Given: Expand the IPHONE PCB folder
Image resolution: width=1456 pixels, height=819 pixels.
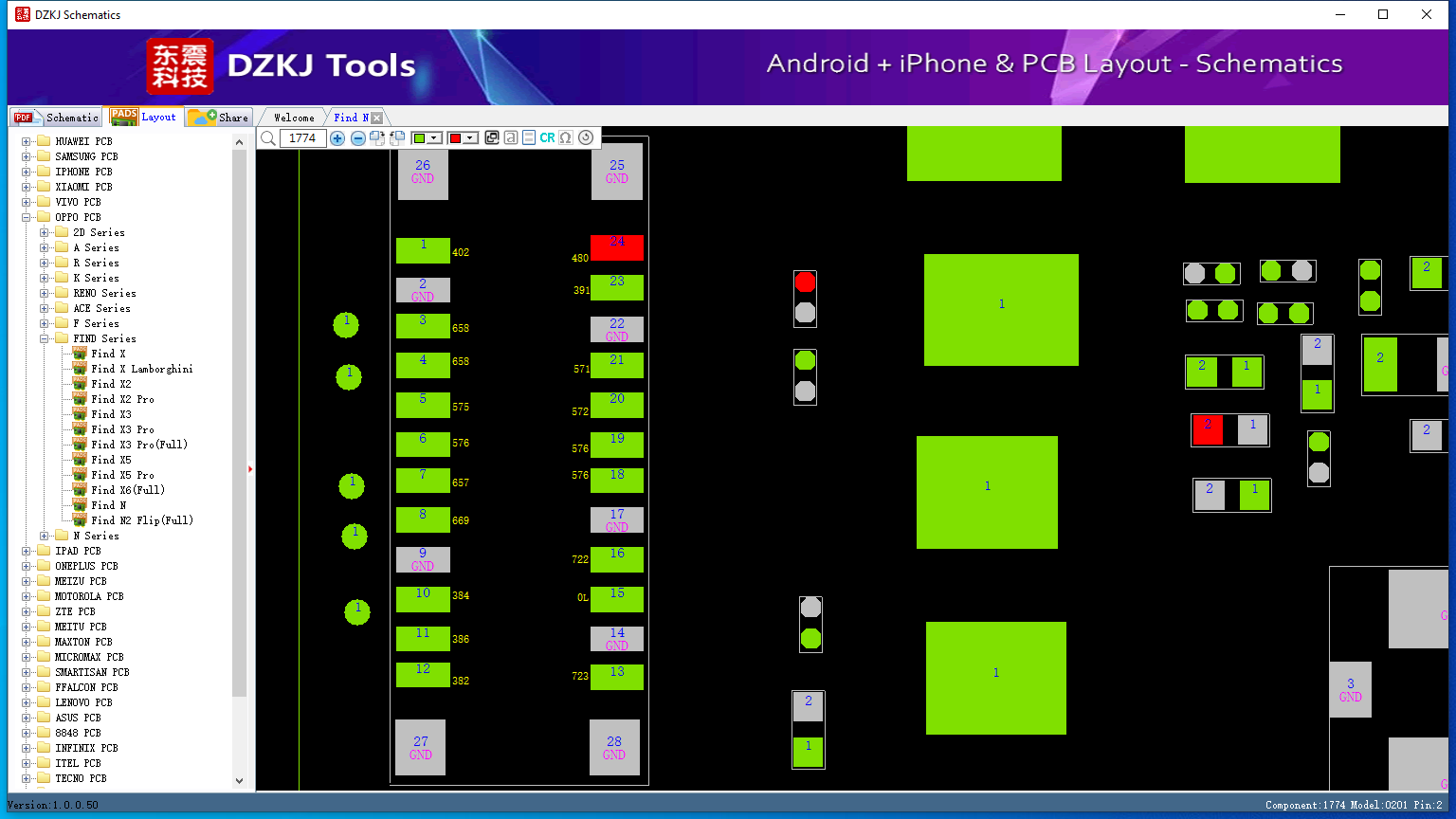Looking at the screenshot, I should (x=27, y=172).
